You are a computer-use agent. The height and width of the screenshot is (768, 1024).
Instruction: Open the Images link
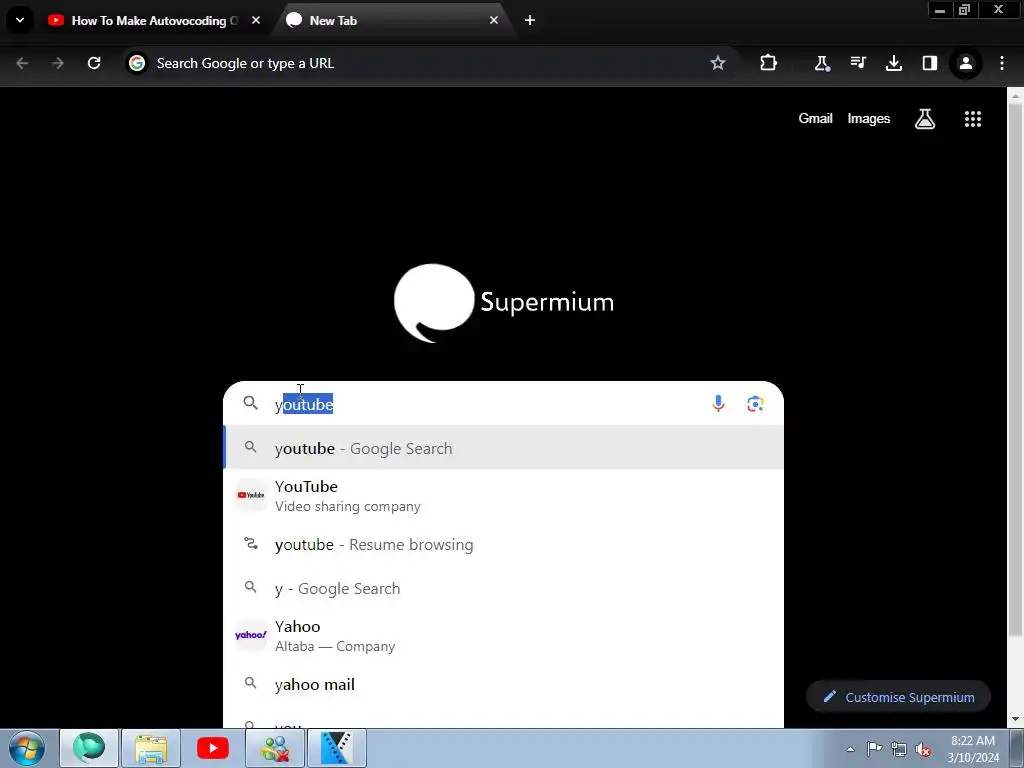pyautogui.click(x=869, y=118)
